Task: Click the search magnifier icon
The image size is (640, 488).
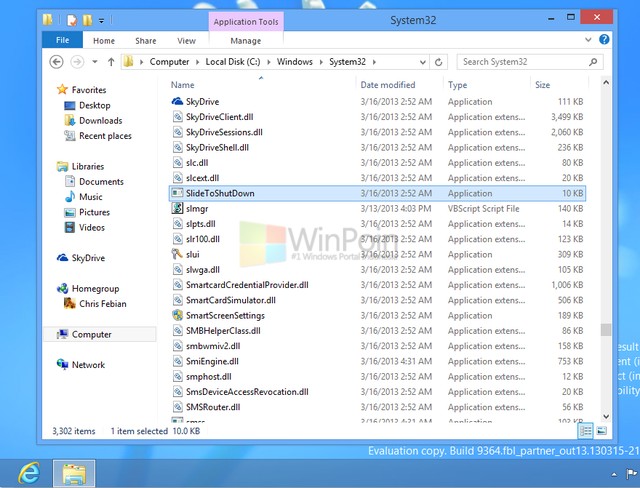Action: (593, 62)
